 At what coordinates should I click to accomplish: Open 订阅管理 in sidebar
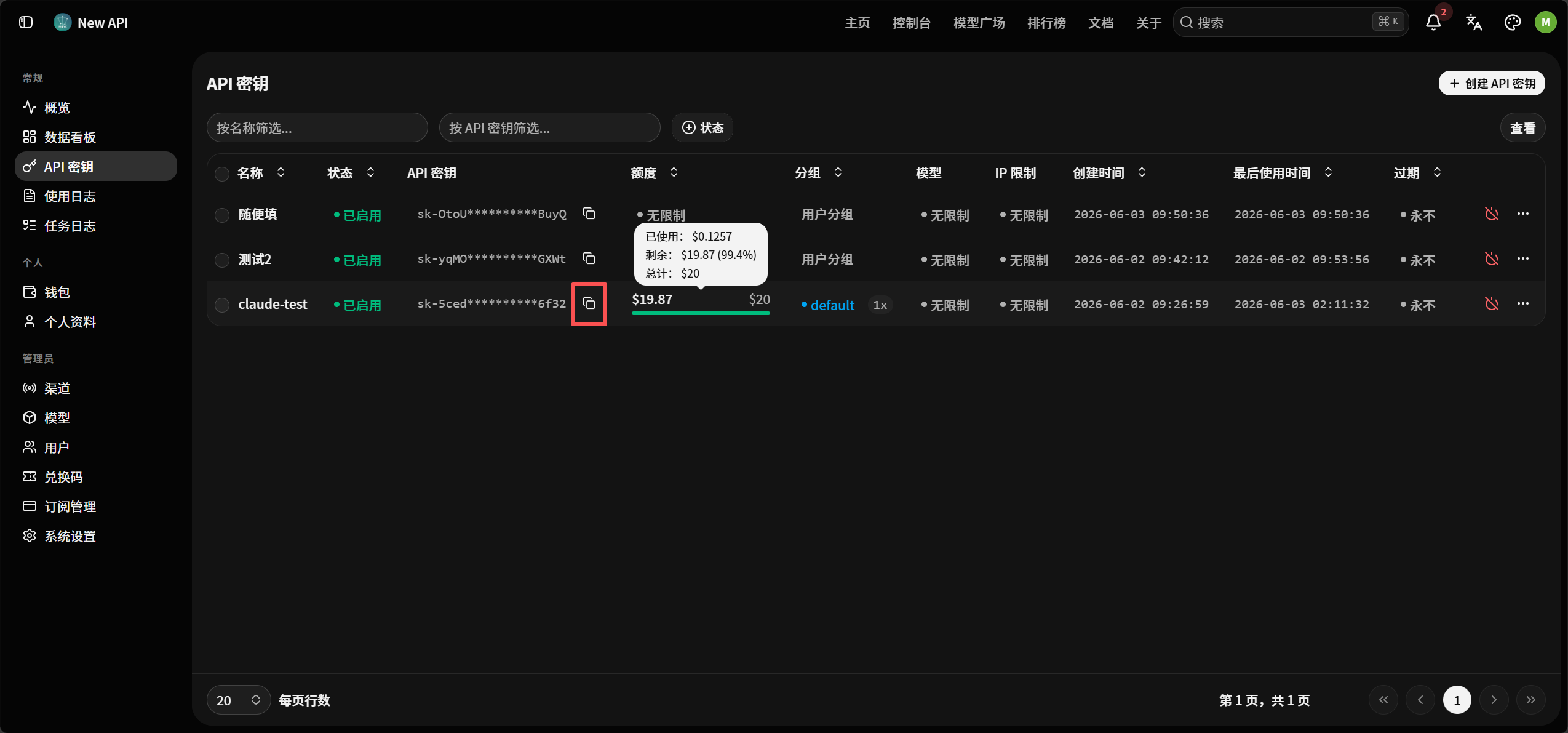(96, 507)
